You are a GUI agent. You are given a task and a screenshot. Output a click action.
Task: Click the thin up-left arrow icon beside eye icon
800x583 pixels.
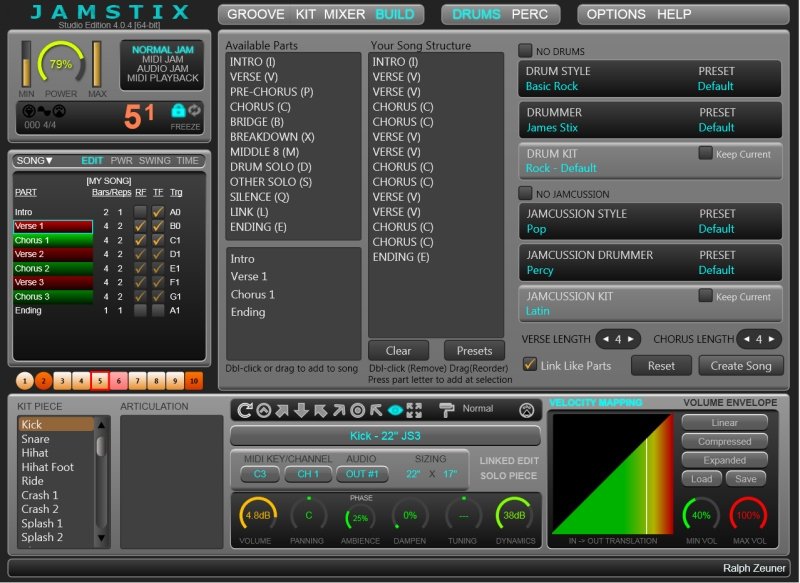point(377,410)
